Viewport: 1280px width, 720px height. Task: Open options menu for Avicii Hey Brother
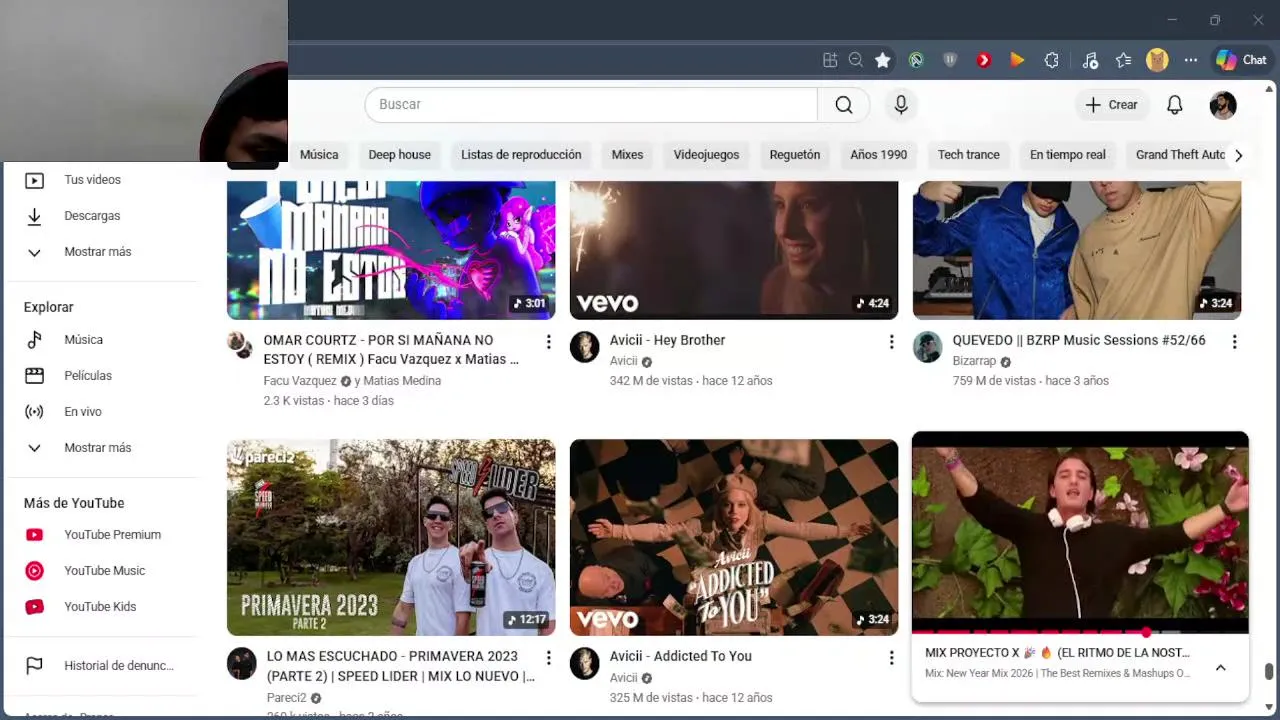tap(891, 342)
